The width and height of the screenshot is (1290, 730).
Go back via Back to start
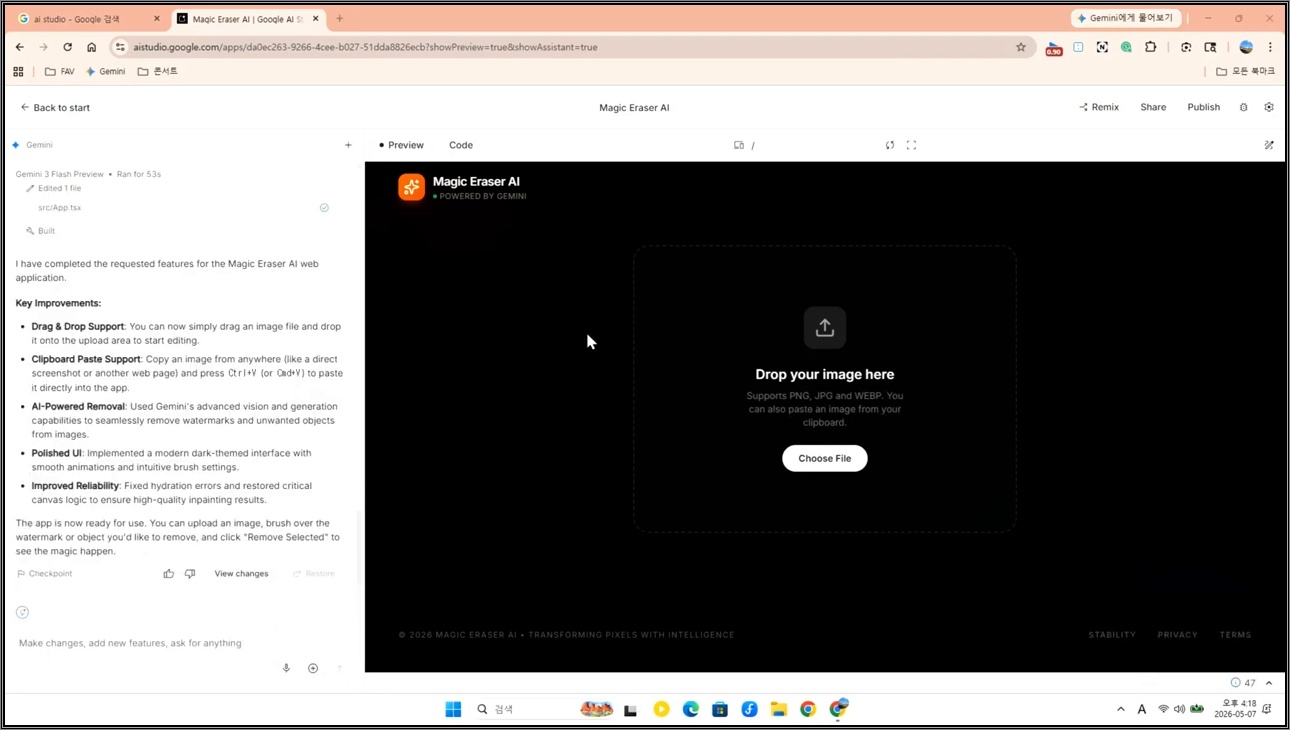click(55, 107)
